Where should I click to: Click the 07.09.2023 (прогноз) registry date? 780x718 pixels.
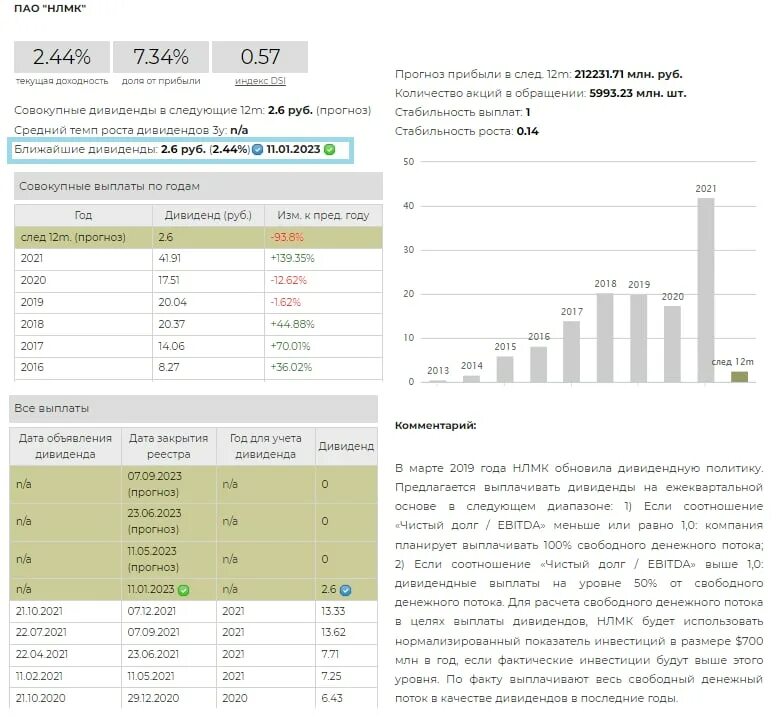[x=154, y=484]
